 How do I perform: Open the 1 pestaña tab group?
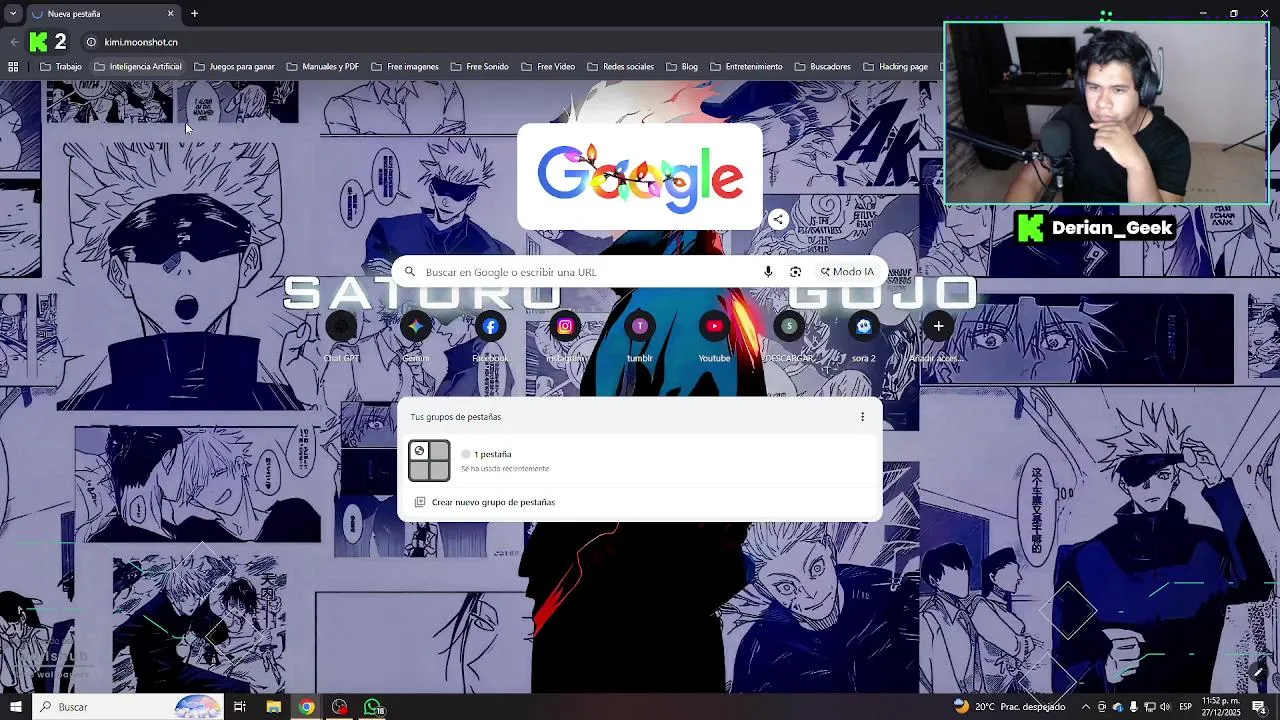coord(640,461)
